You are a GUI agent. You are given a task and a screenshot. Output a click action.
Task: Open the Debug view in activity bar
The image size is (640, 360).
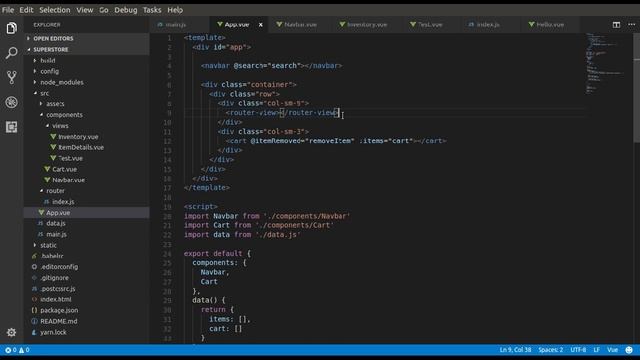11,102
